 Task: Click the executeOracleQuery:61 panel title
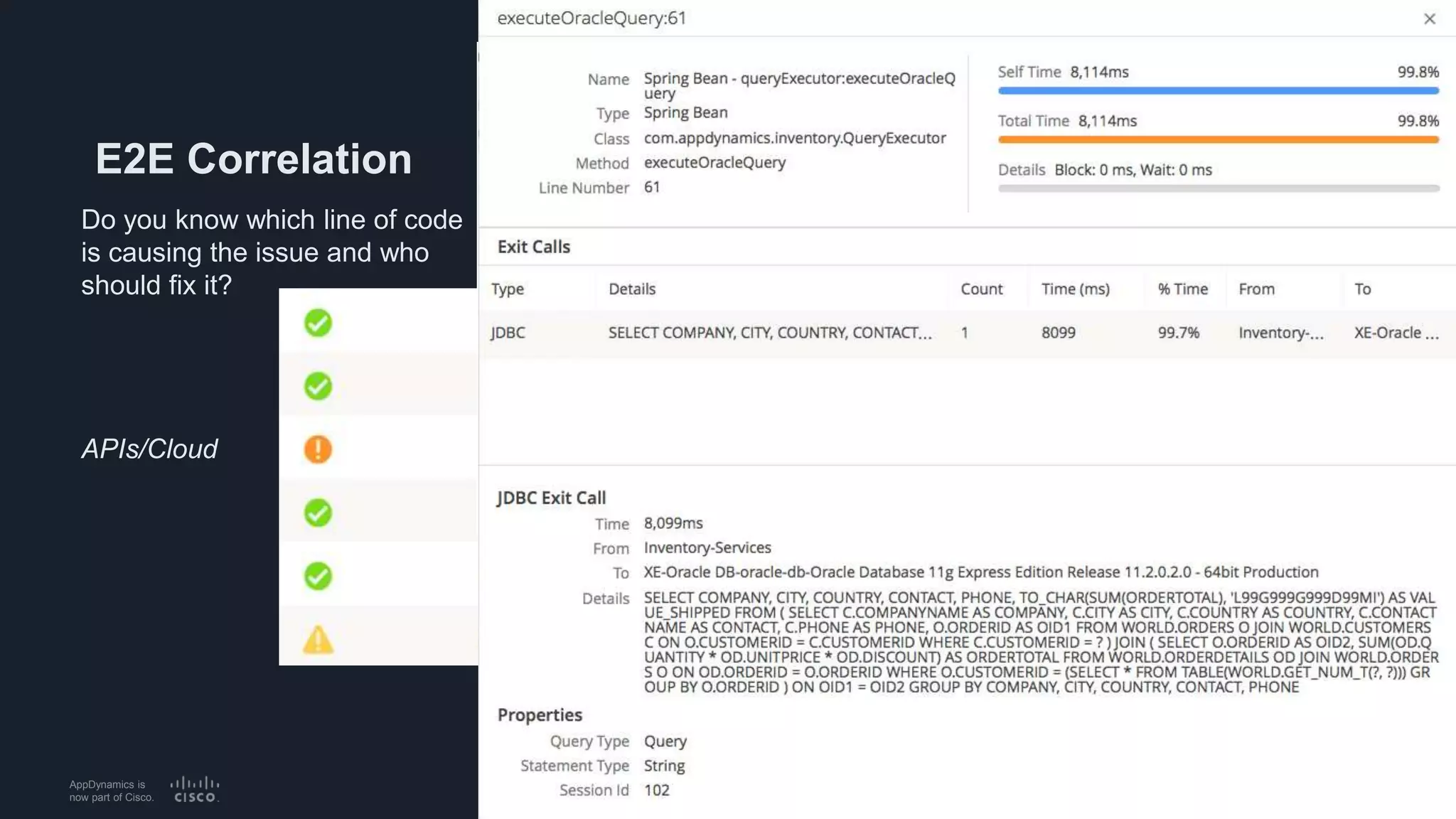coord(591,18)
